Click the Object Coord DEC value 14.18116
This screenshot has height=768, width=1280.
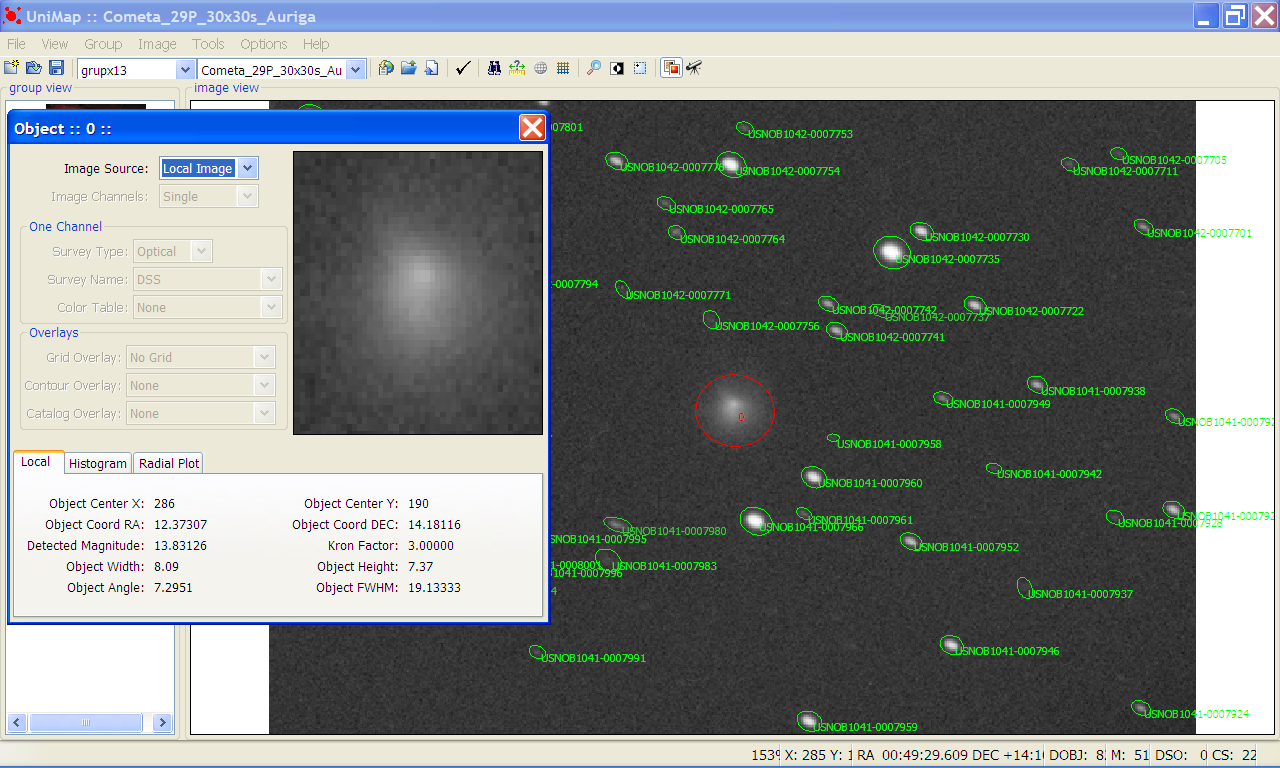434,525
